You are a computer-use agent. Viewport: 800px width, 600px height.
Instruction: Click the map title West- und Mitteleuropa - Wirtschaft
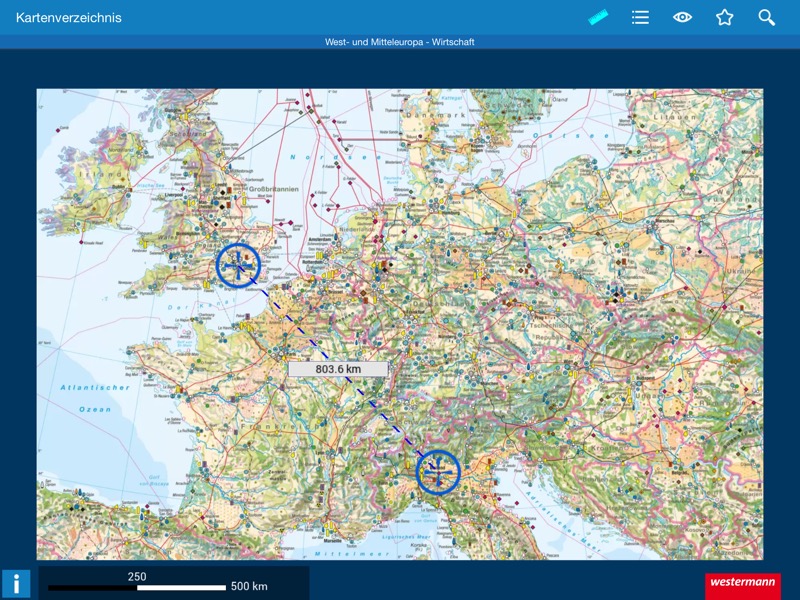(x=400, y=42)
